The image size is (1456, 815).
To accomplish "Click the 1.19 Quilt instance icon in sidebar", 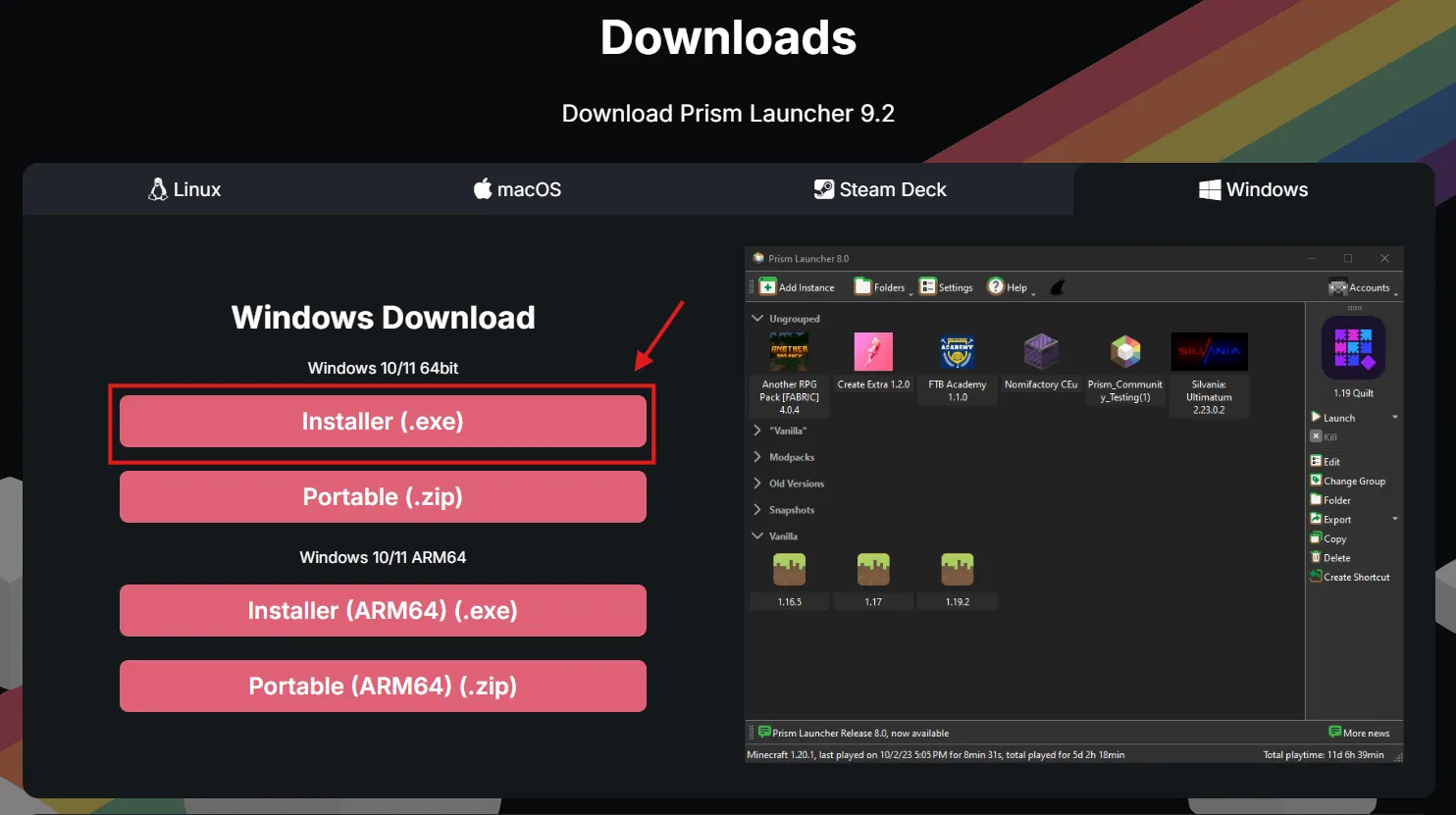I will pyautogui.click(x=1353, y=348).
